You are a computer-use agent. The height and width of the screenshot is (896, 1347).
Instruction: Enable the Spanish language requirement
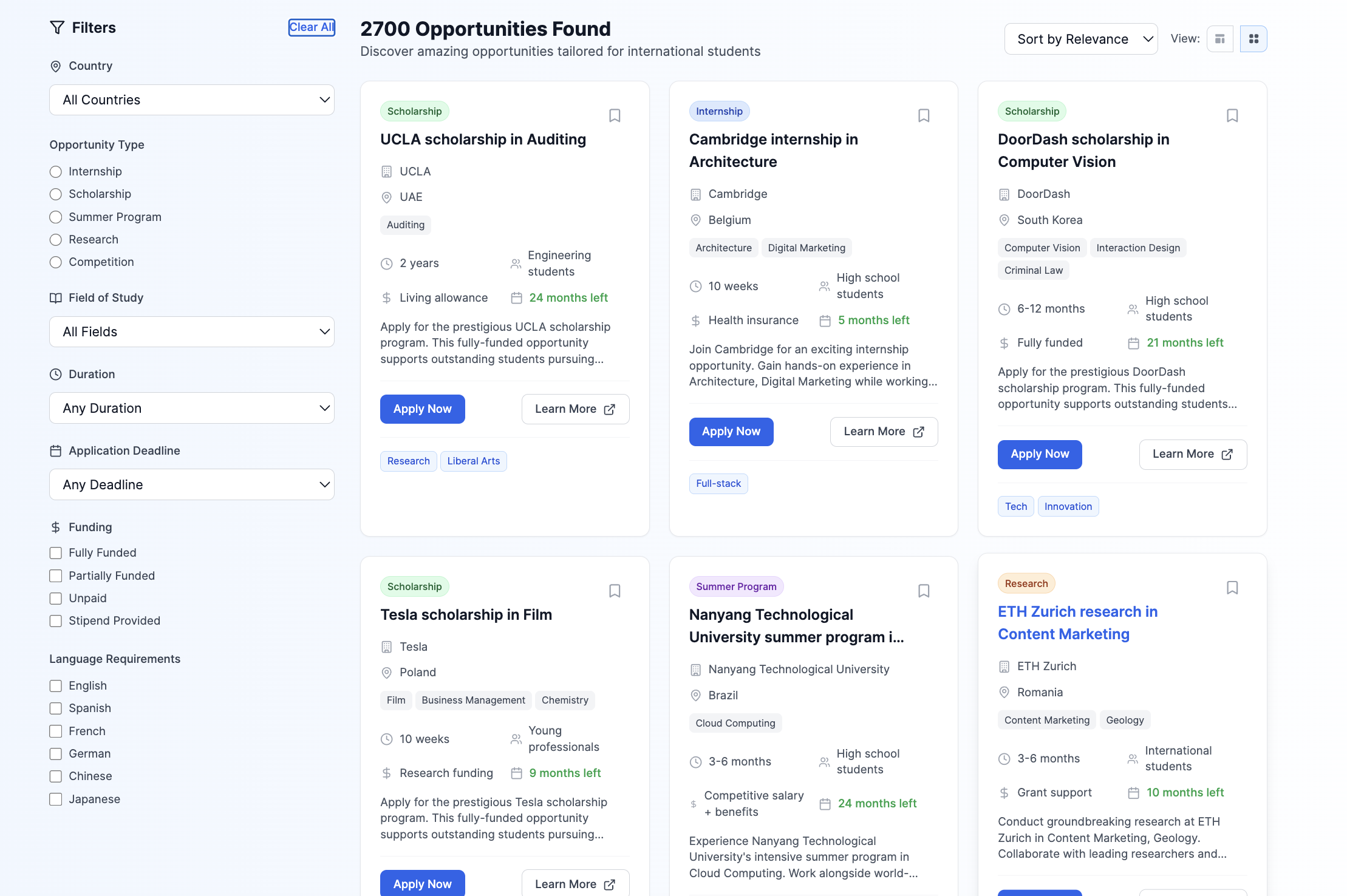coord(56,708)
